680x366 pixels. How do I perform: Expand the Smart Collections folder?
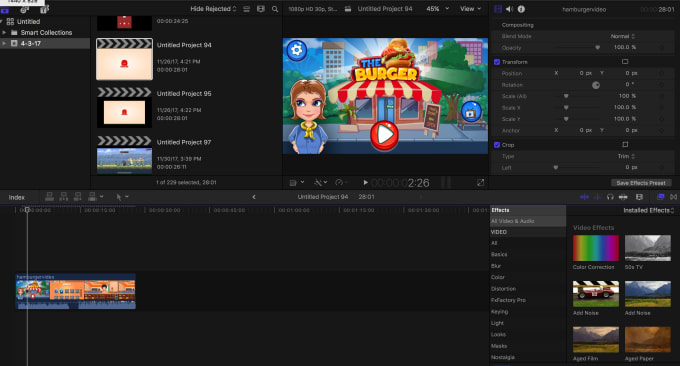(x=4, y=33)
